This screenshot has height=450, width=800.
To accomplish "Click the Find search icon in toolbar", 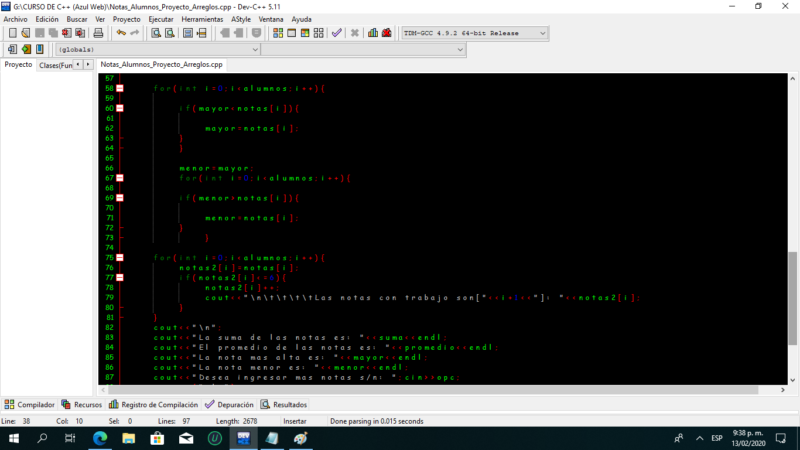I will pyautogui.click(x=155, y=33).
